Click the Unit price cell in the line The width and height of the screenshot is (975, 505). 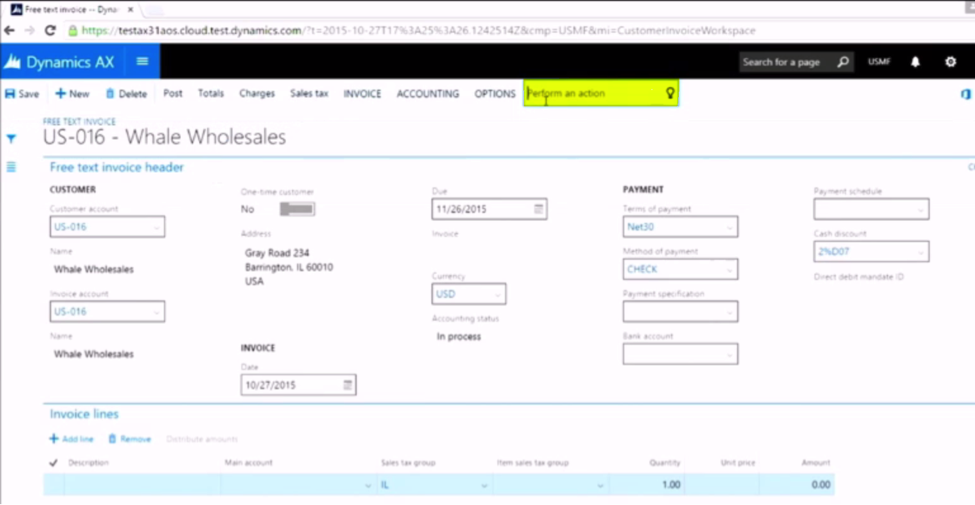[721, 485]
